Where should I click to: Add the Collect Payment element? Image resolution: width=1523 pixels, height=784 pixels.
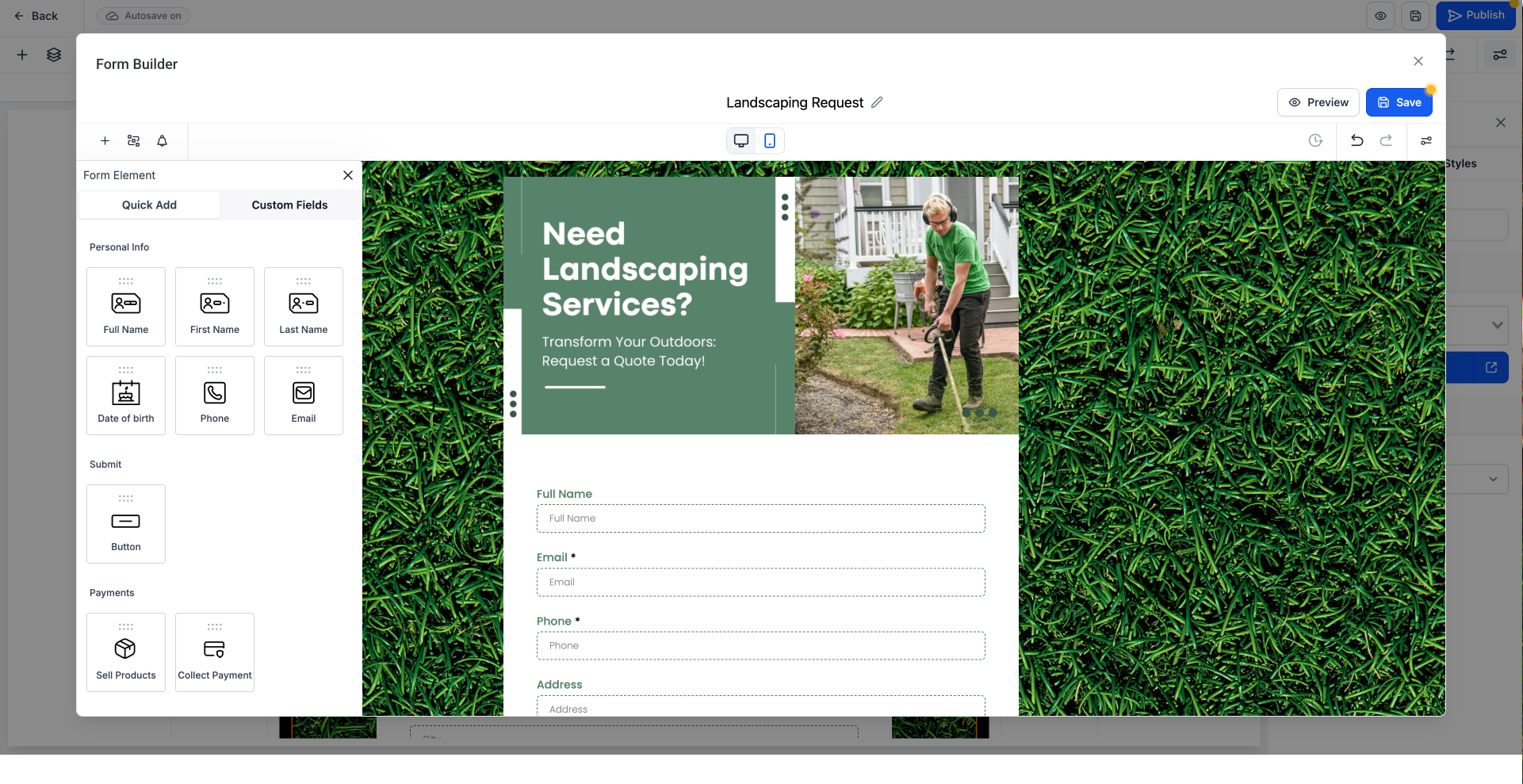[215, 652]
